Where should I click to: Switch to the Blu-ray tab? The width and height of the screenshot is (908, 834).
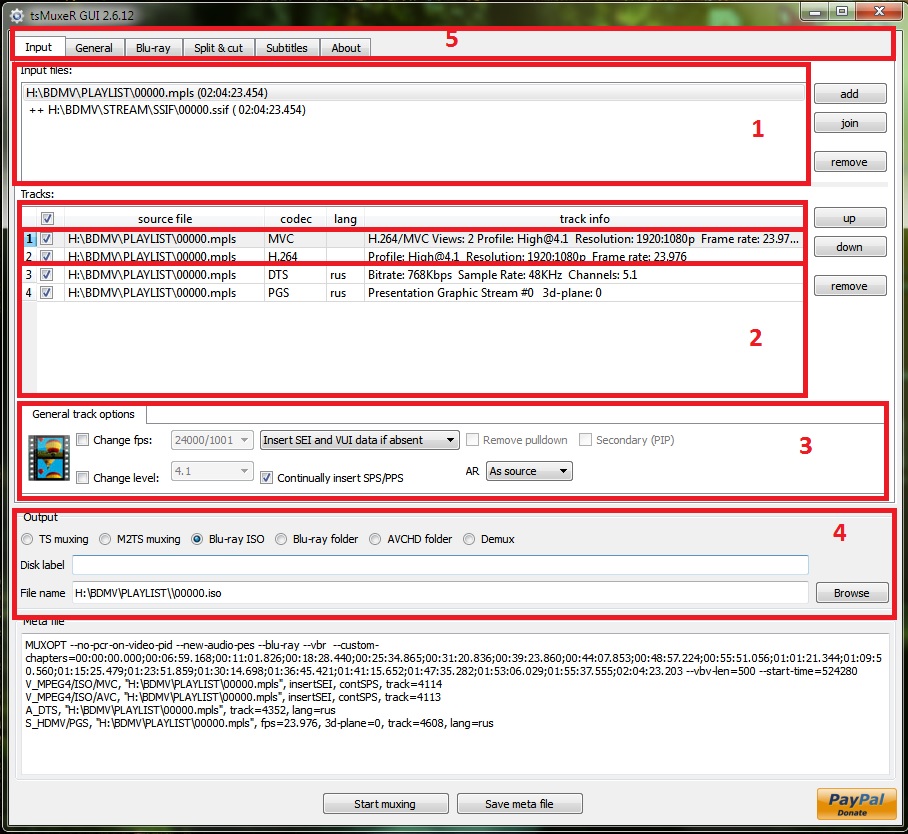(153, 48)
